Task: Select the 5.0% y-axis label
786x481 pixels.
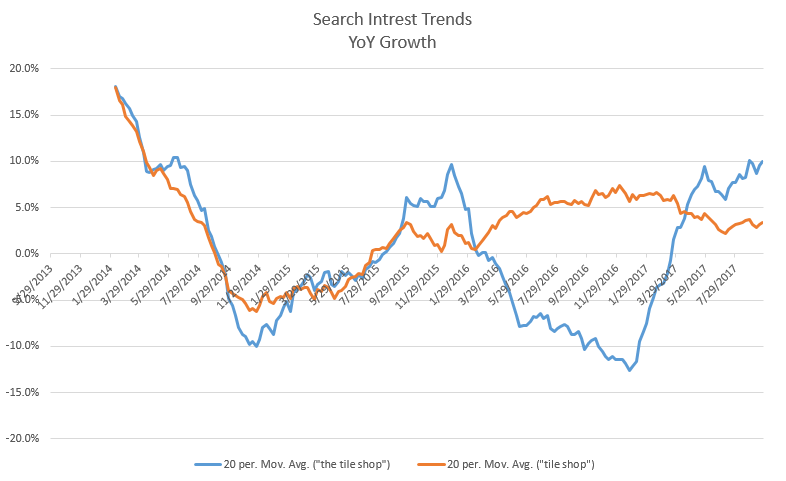Action: coord(26,207)
